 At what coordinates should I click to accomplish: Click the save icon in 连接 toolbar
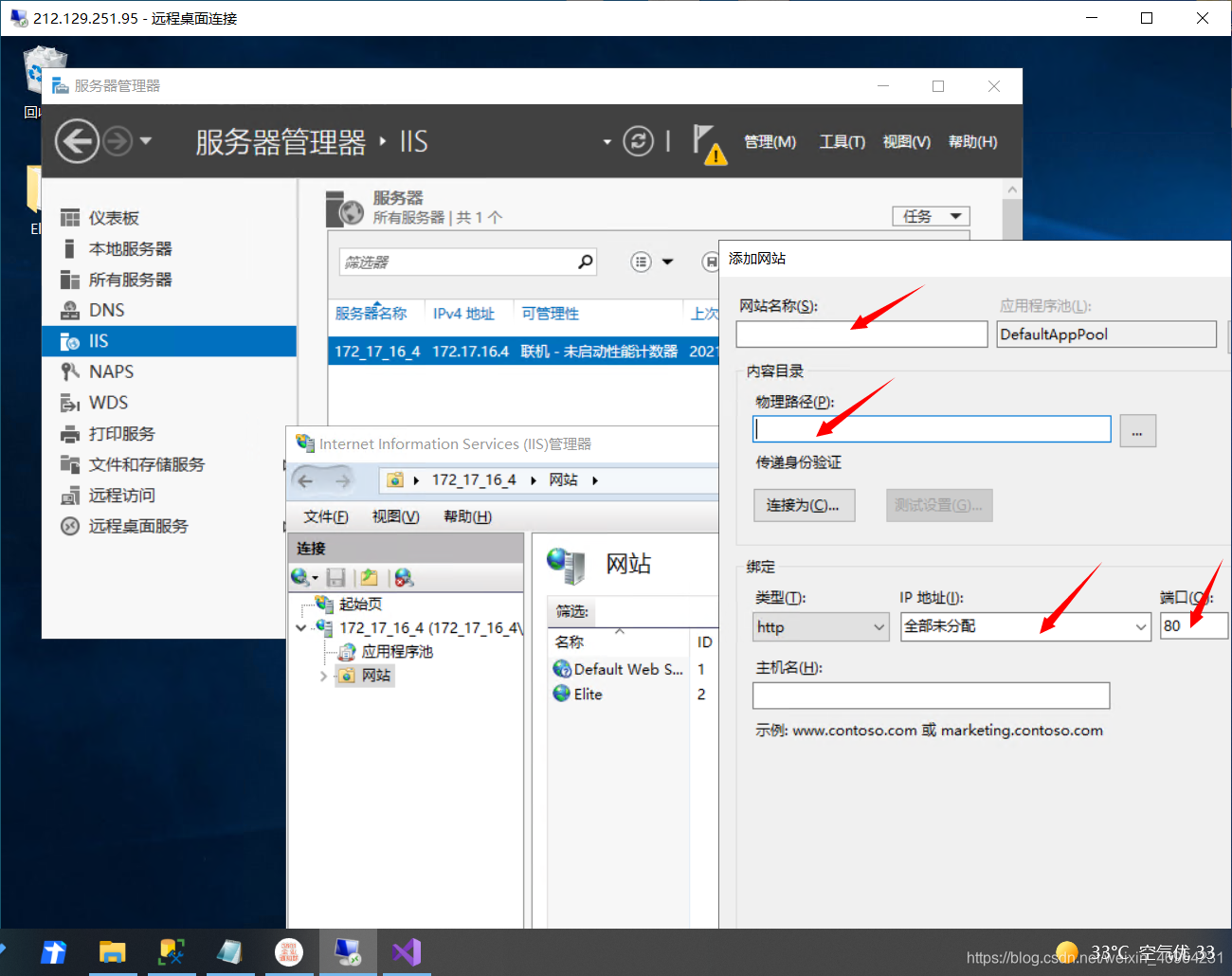[x=335, y=577]
